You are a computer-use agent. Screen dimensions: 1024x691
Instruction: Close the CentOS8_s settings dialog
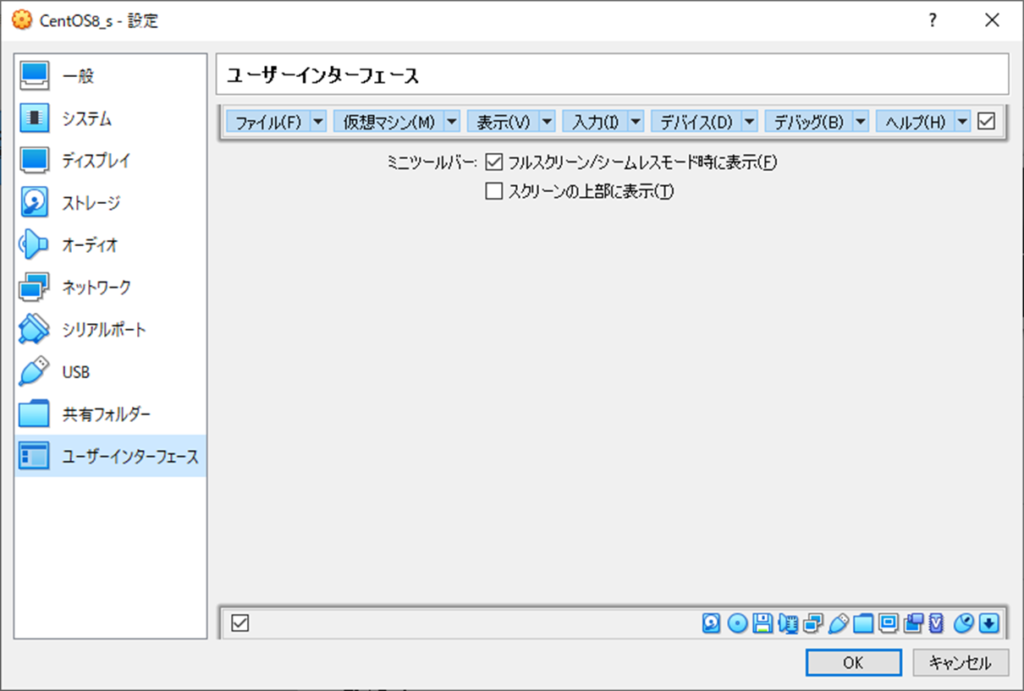[992, 20]
